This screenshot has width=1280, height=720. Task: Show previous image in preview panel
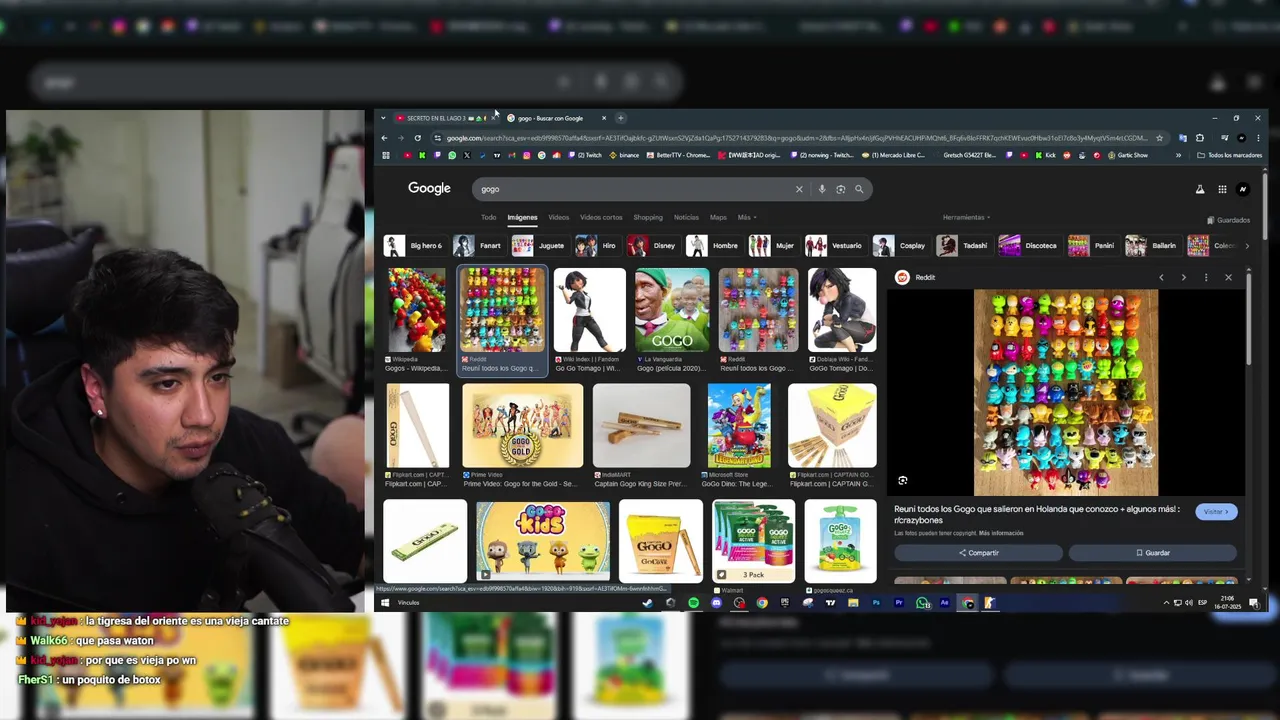1161,277
